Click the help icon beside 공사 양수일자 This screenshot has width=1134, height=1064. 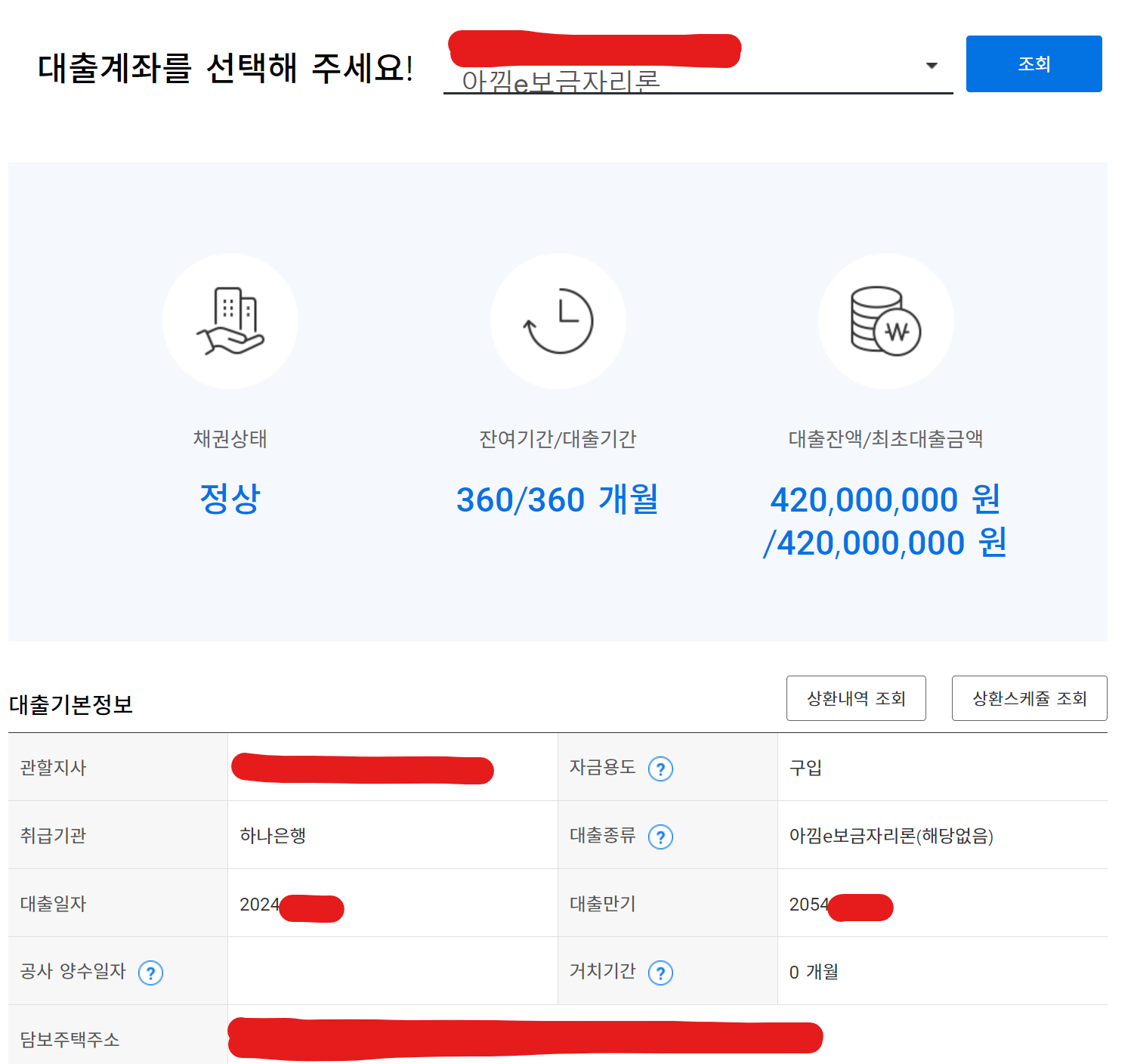click(150, 973)
